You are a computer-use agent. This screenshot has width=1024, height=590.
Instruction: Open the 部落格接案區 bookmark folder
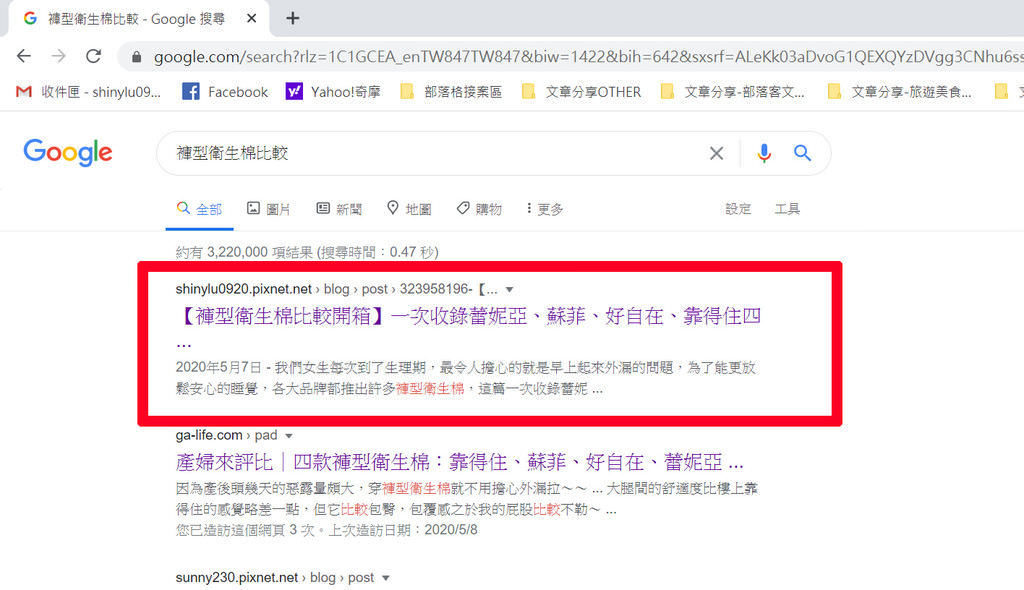451,92
